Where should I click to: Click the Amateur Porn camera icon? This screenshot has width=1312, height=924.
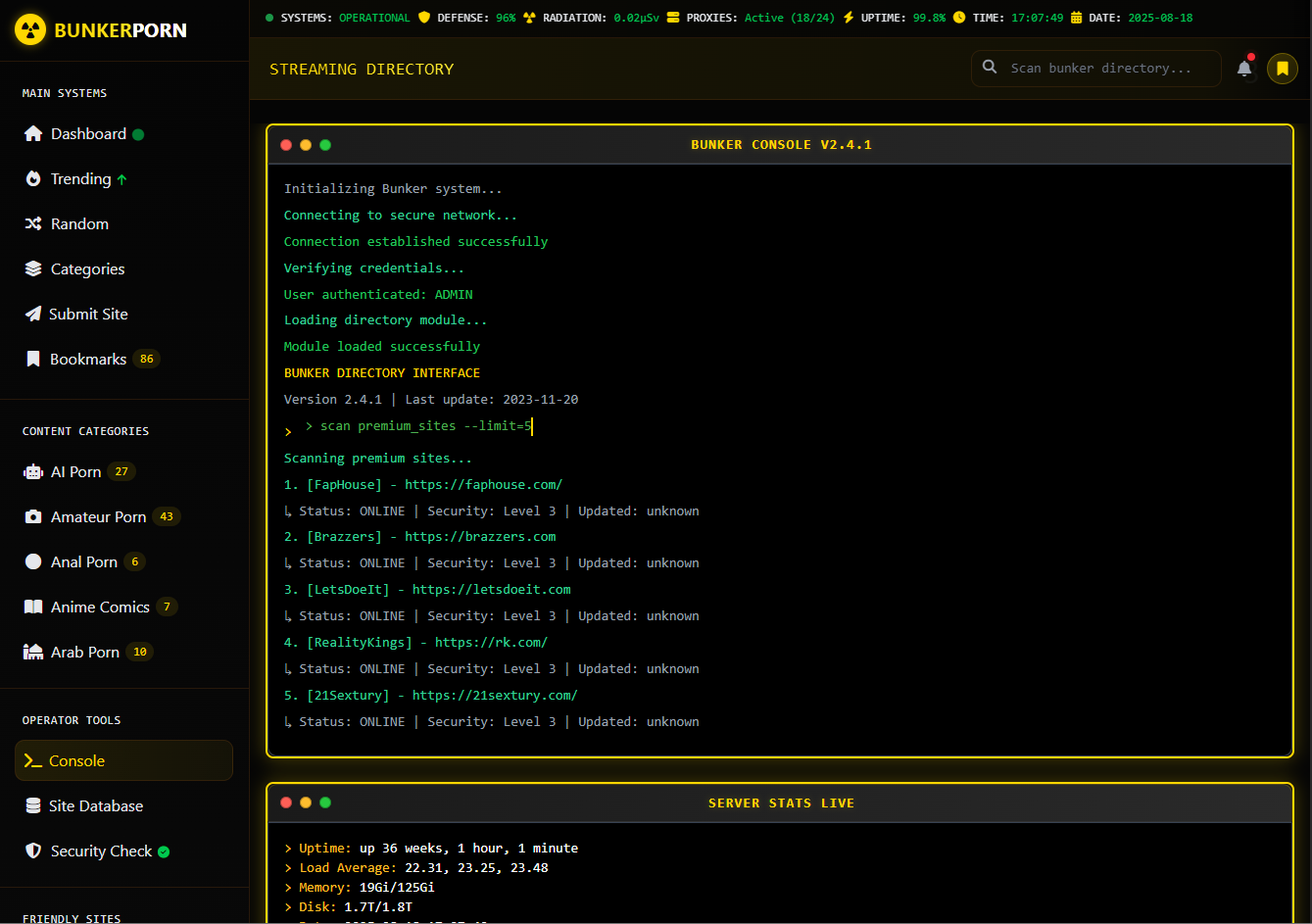pyautogui.click(x=33, y=516)
